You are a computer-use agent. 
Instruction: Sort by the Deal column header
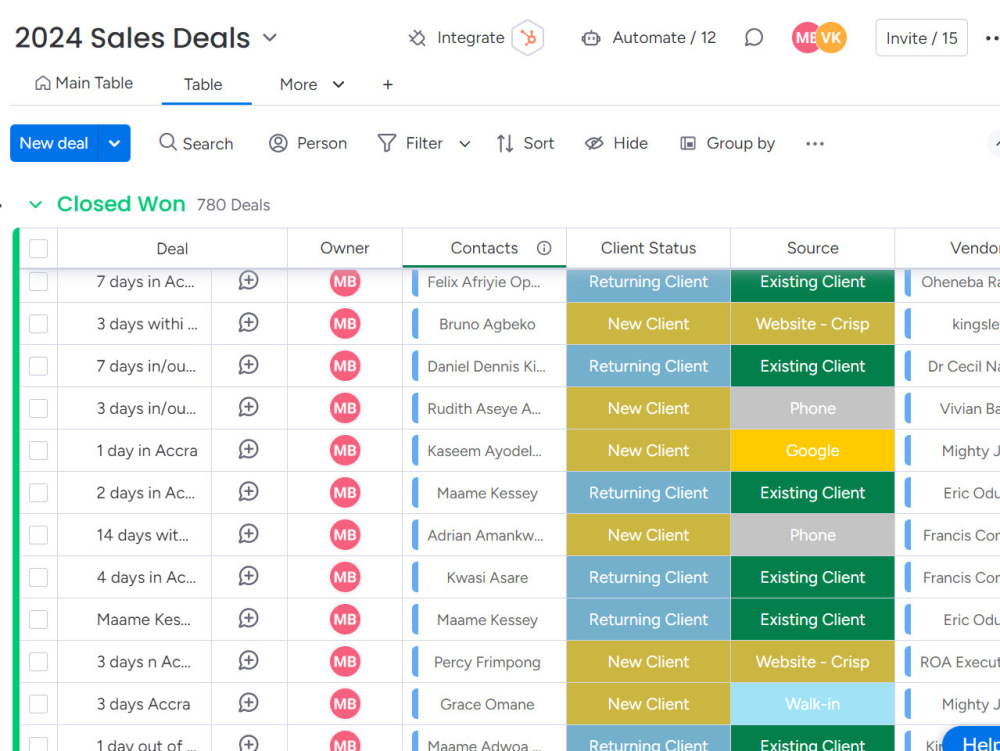coord(172,249)
